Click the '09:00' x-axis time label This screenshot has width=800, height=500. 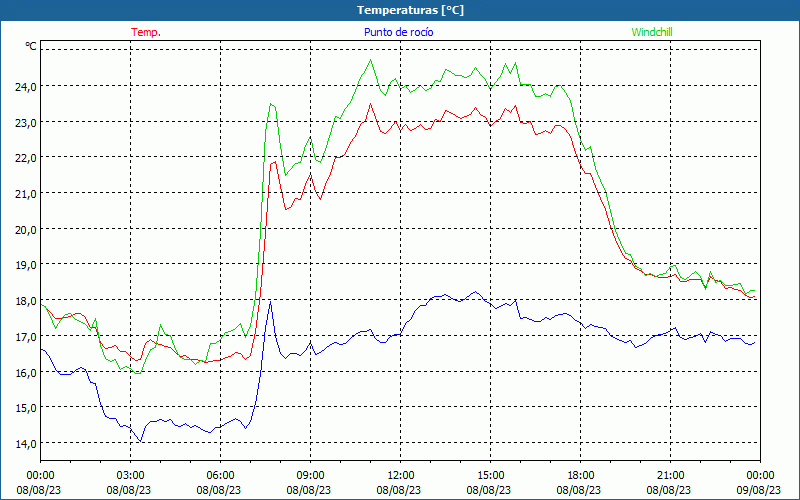click(x=310, y=476)
